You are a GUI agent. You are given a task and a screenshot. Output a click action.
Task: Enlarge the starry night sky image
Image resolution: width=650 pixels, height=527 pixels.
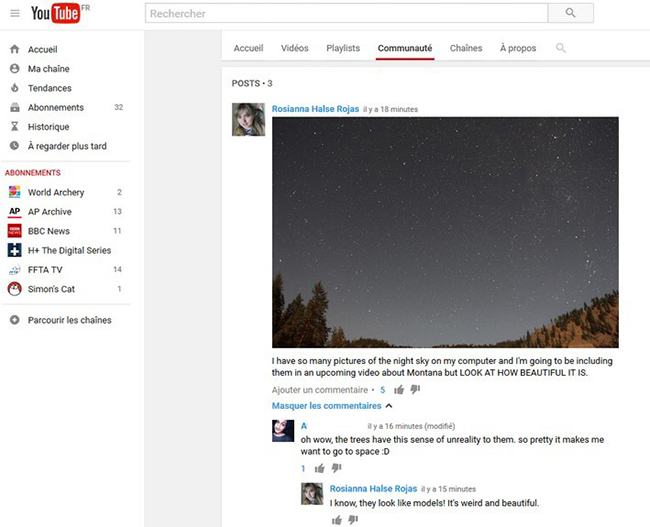[445, 232]
